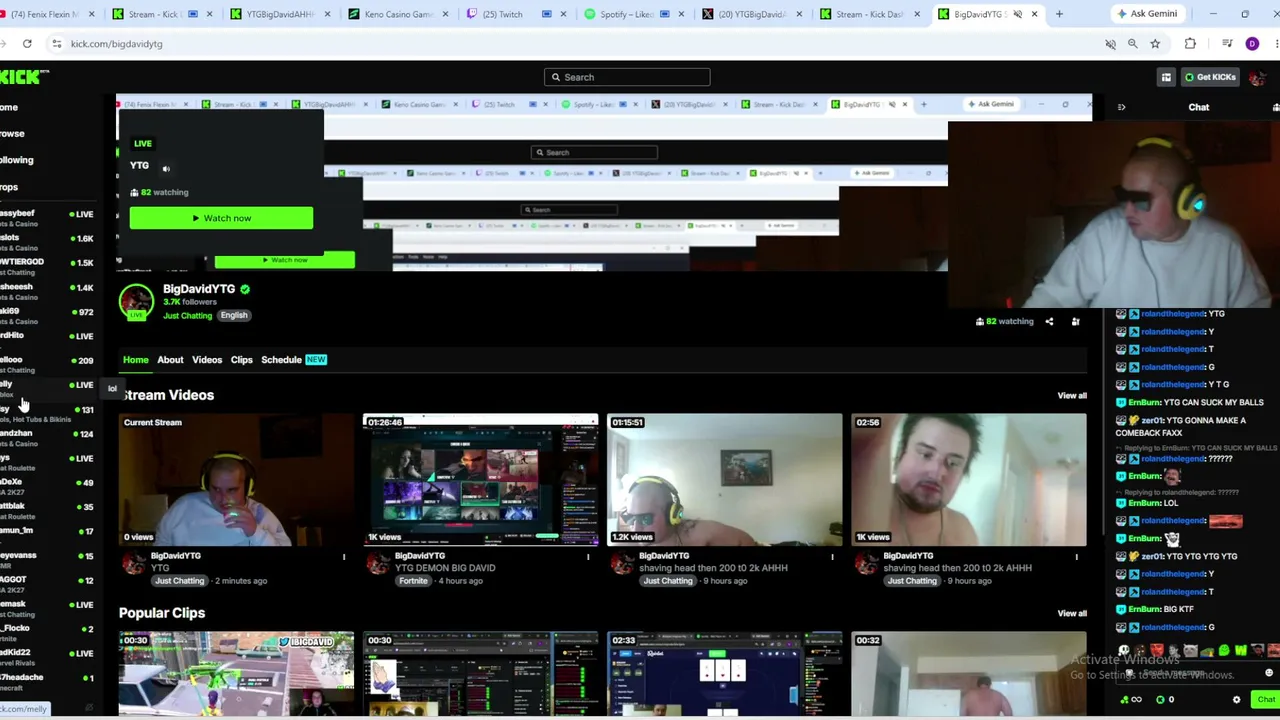Click the Kick logo

click(24, 77)
